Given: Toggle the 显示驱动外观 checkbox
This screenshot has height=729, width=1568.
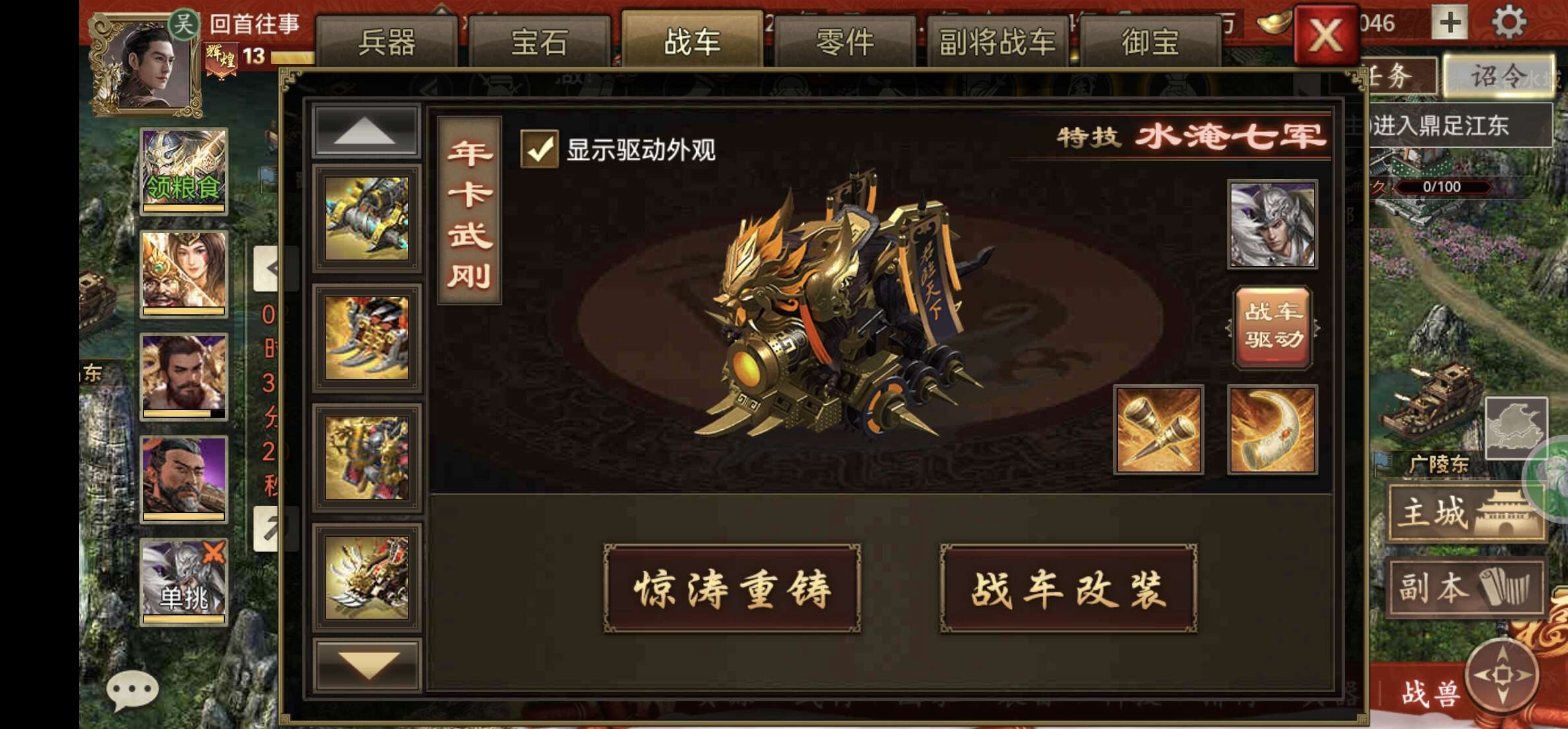Looking at the screenshot, I should (x=540, y=149).
